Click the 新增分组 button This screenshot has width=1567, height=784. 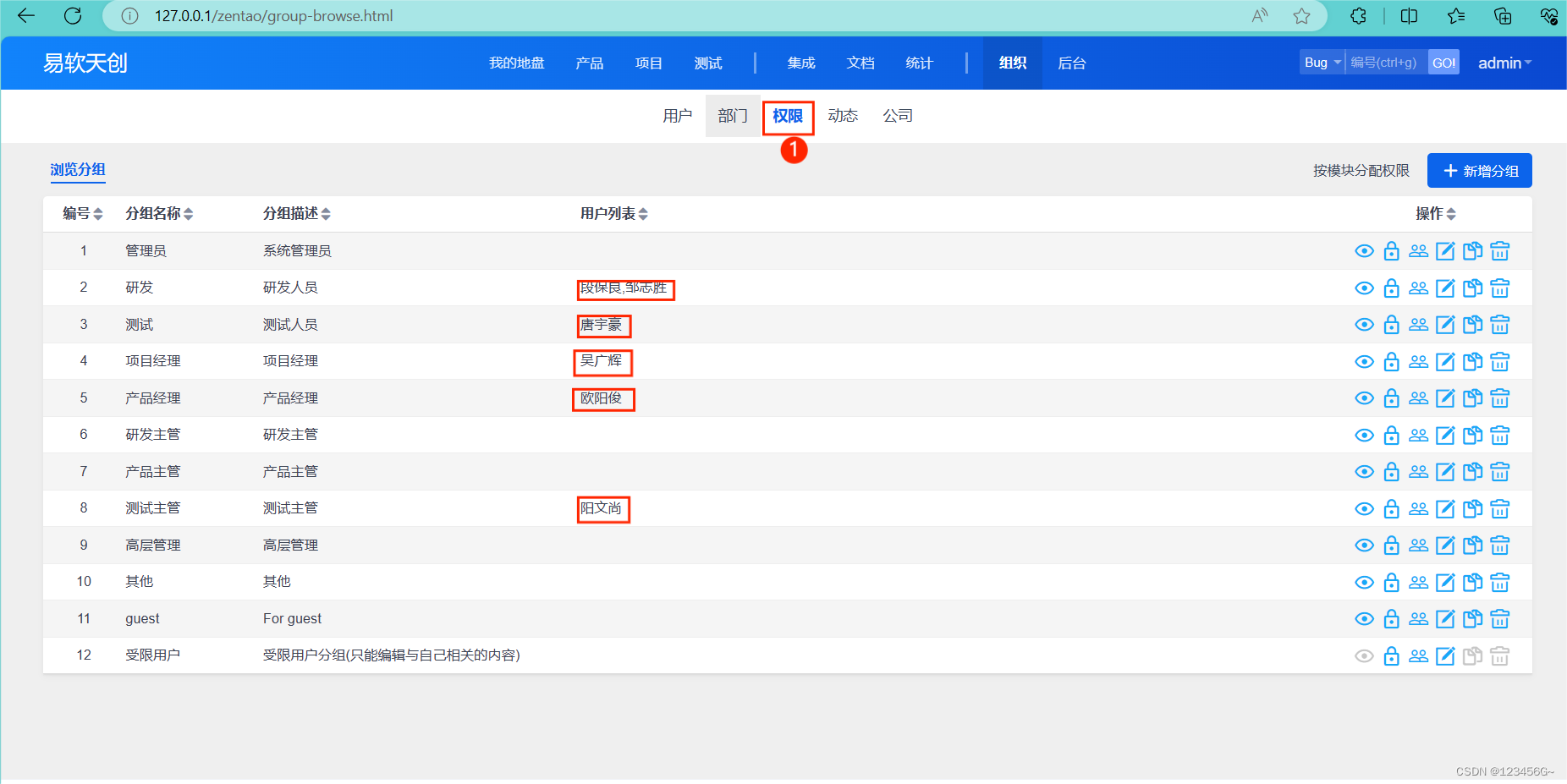pyautogui.click(x=1479, y=171)
